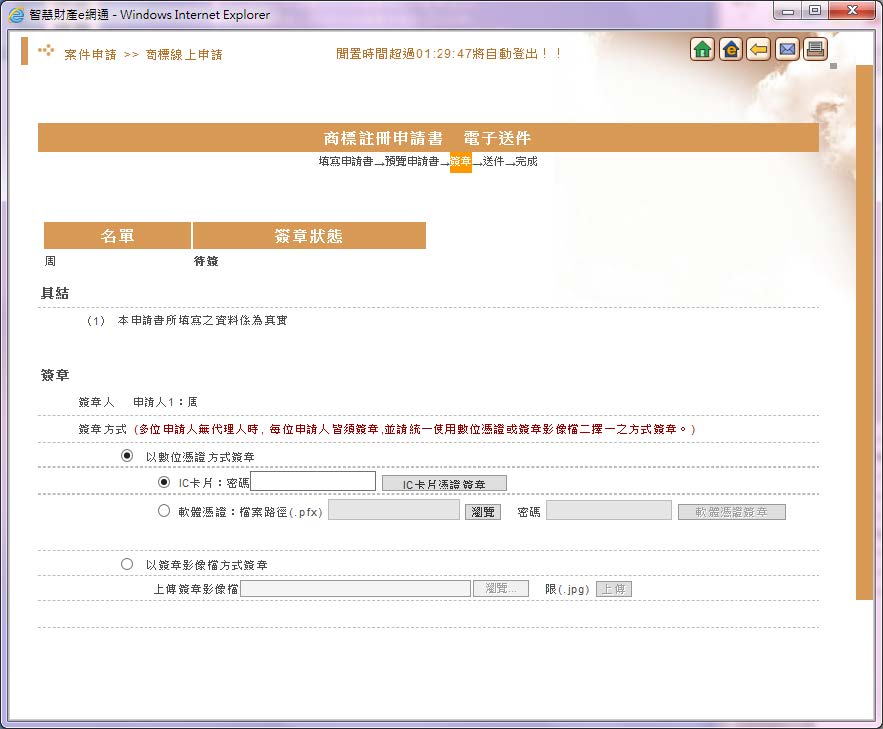Select 以數位憑證方式簽章 radio option

point(127,456)
